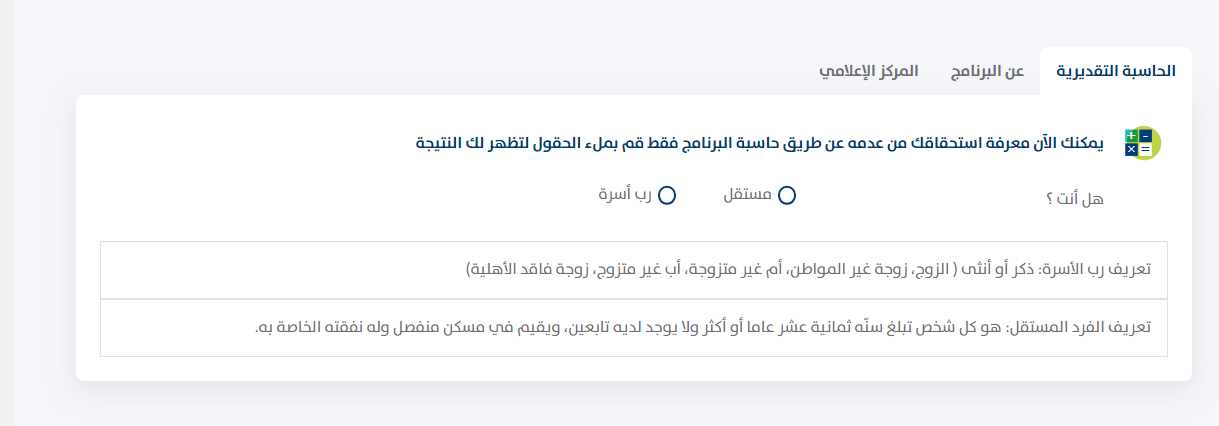Viewport: 1219px width, 426px height.
Task: Click the مستقل option label text
Action: point(747,195)
